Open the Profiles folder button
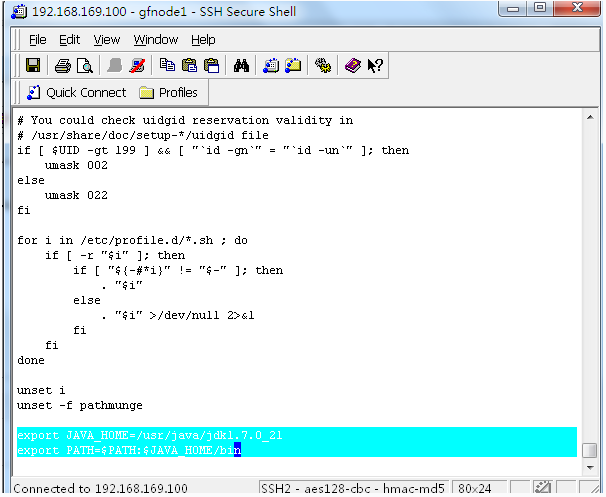Viewport: 606px width, 497px height. point(168,93)
